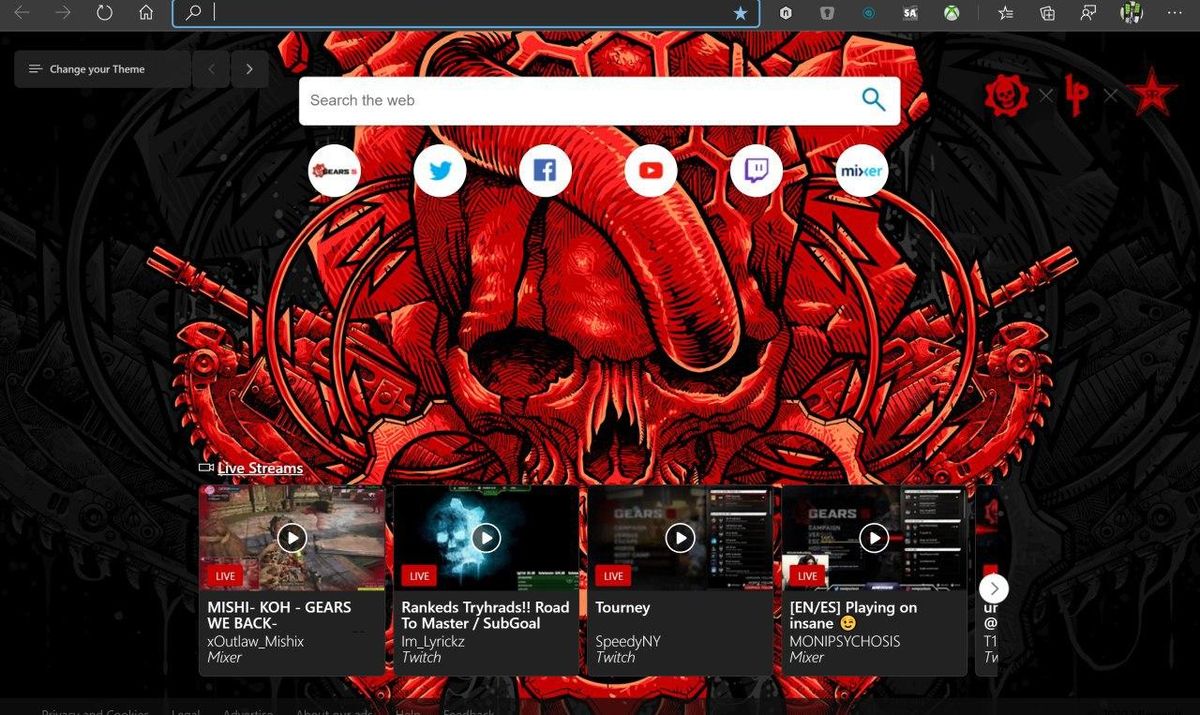Open the Twitter quick link
This screenshot has width=1200, height=715.
pyautogui.click(x=440, y=171)
